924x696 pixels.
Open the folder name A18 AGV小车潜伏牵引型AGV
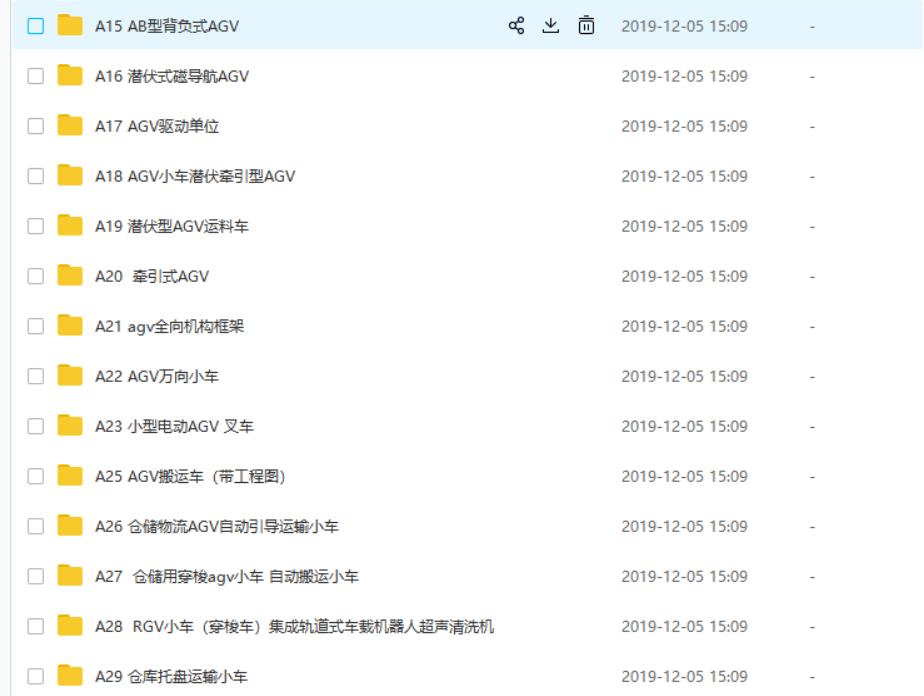(x=195, y=176)
